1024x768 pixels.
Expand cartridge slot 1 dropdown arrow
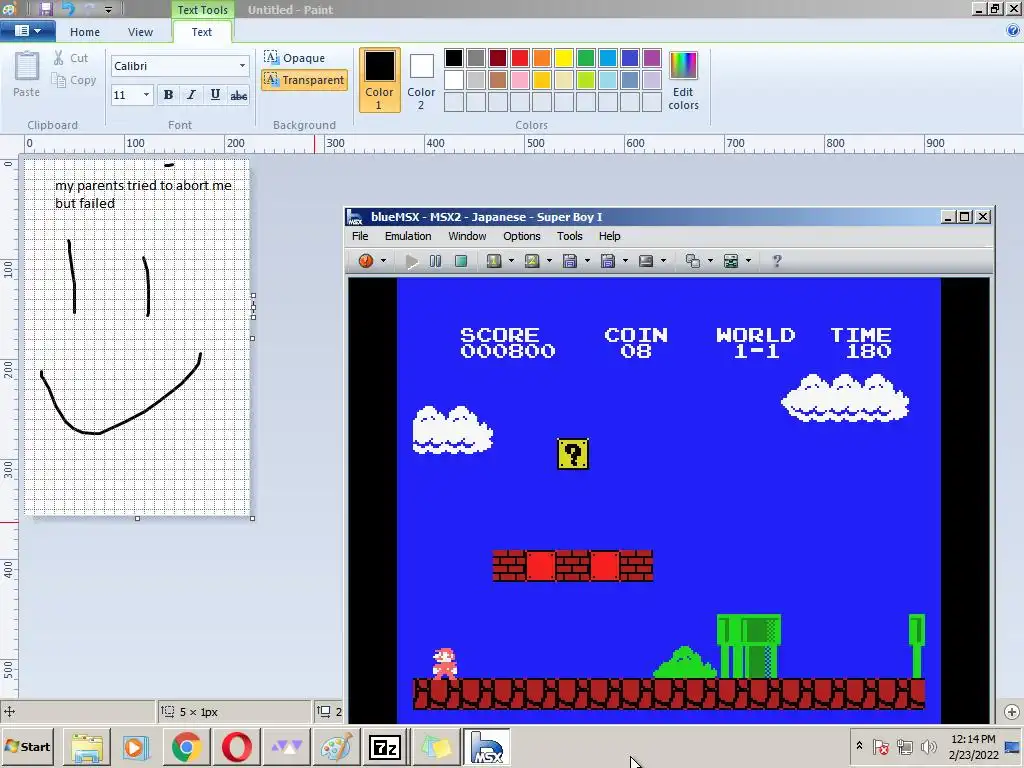coord(511,261)
